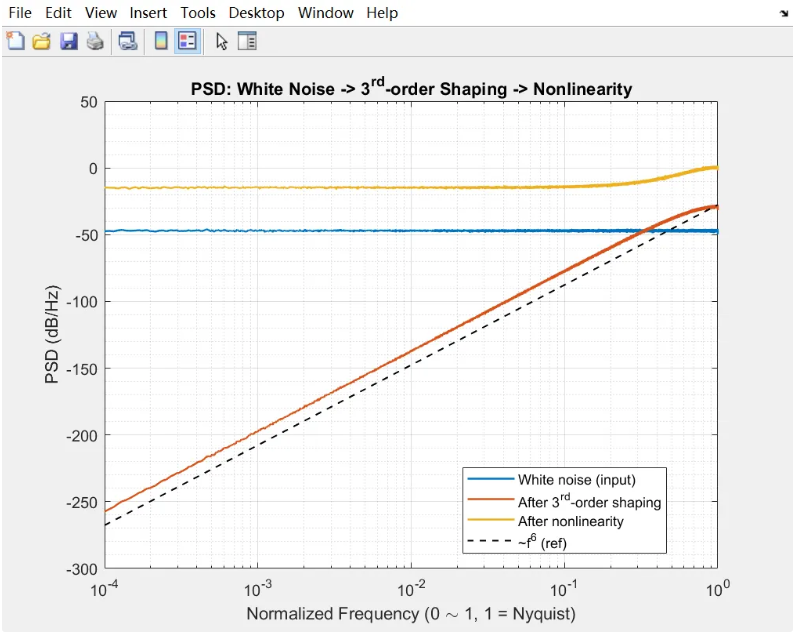
Task: Open the View menu
Action: click(101, 13)
